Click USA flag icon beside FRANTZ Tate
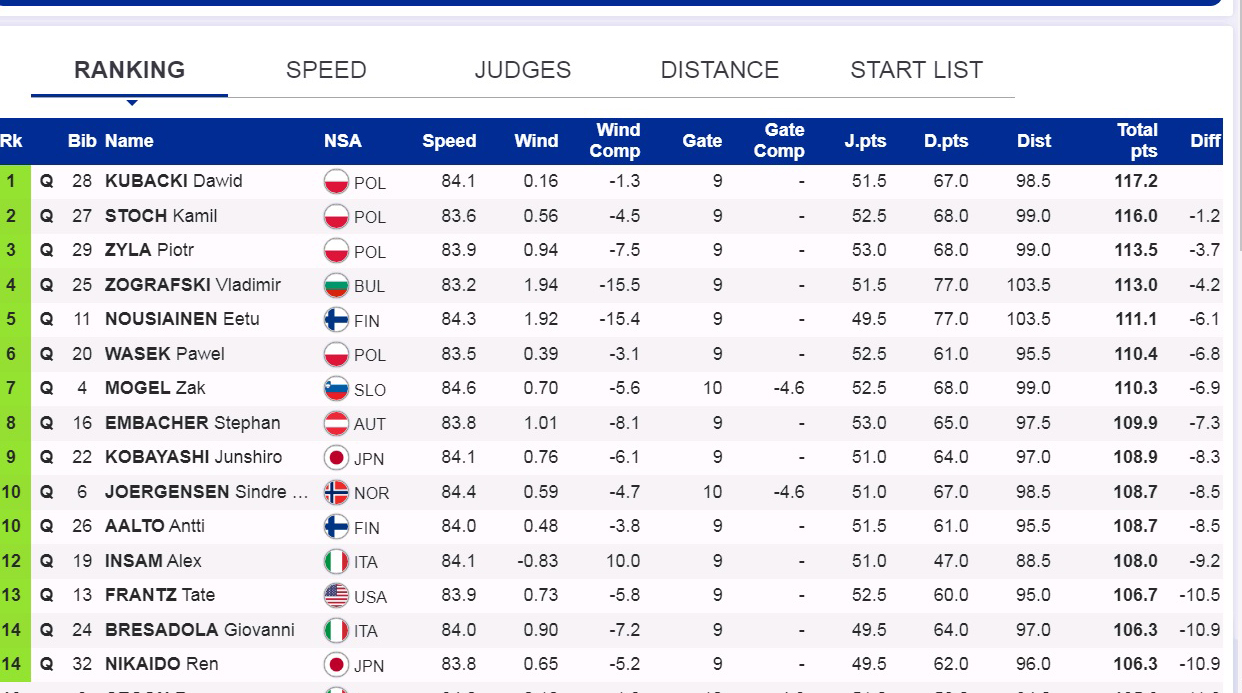The width and height of the screenshot is (1242, 693). tap(336, 596)
